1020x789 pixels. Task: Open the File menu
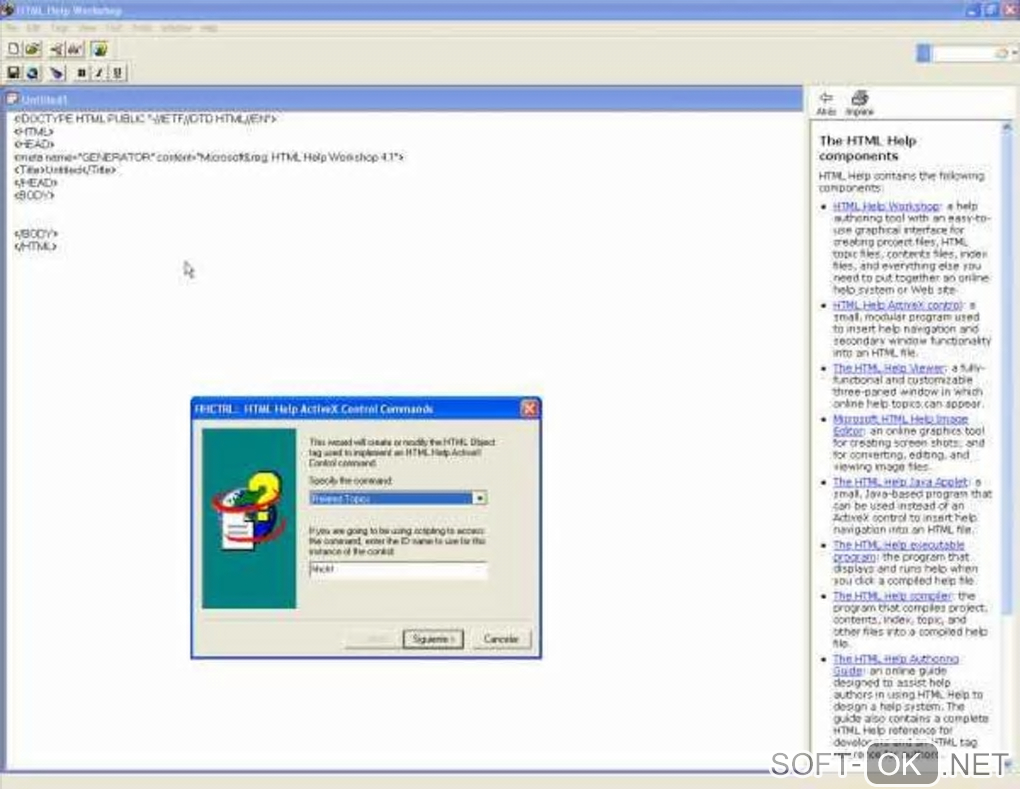[x=14, y=28]
